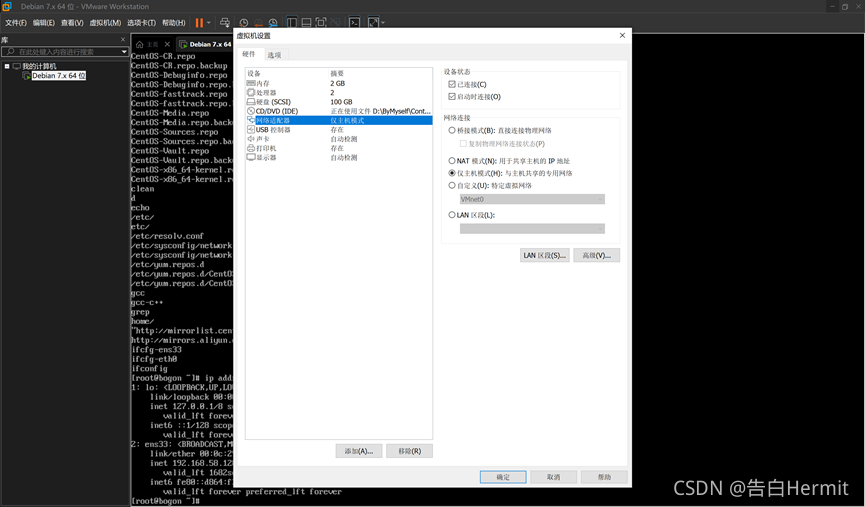Open the 查看(V) menu
Viewport: 865px width, 507px height.
coord(72,23)
